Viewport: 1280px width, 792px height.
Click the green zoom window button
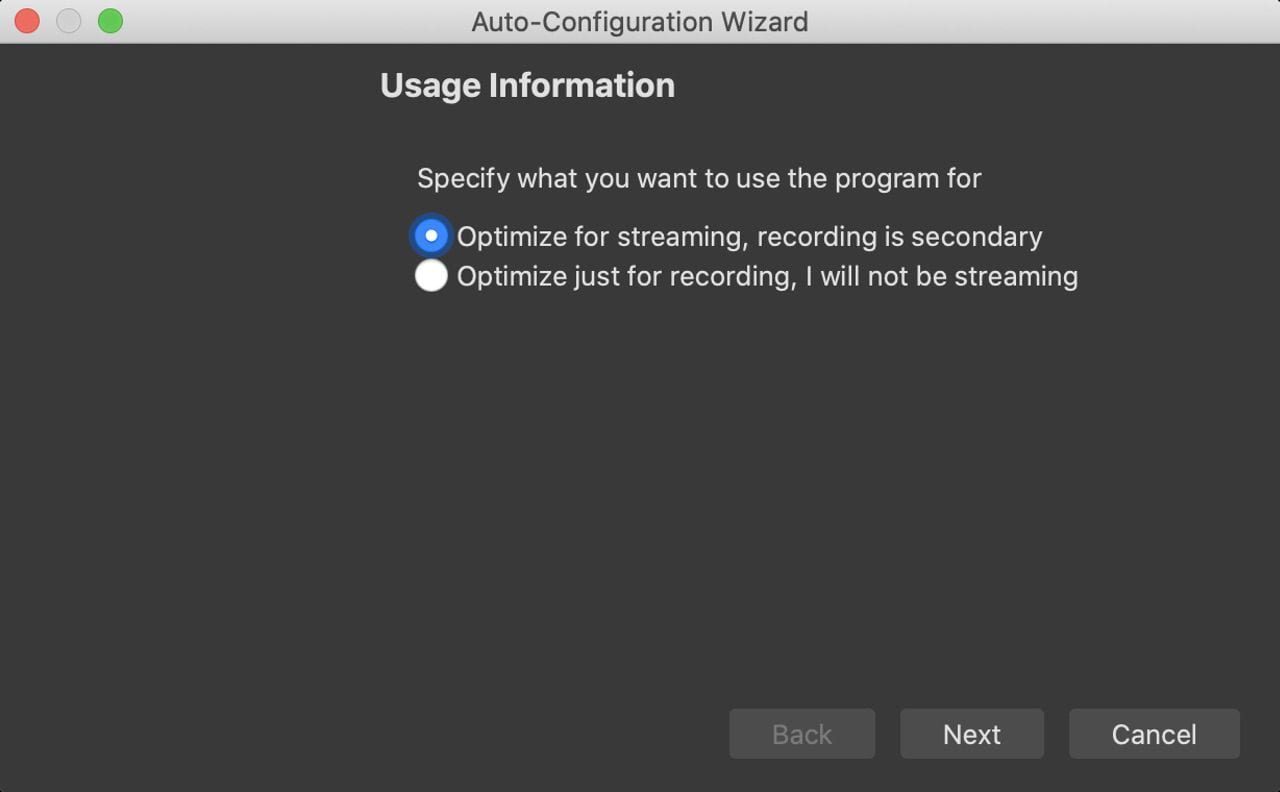coord(110,21)
